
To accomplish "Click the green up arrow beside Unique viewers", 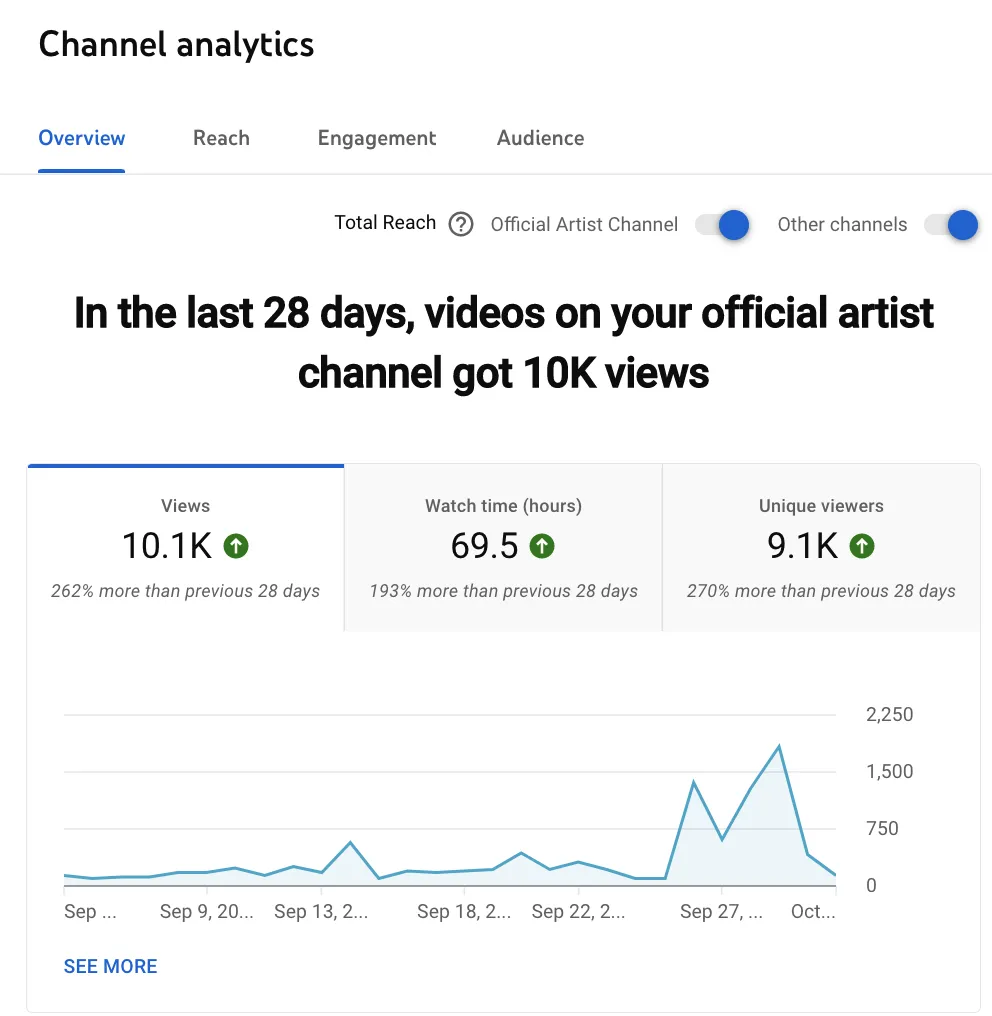I will click(862, 546).
